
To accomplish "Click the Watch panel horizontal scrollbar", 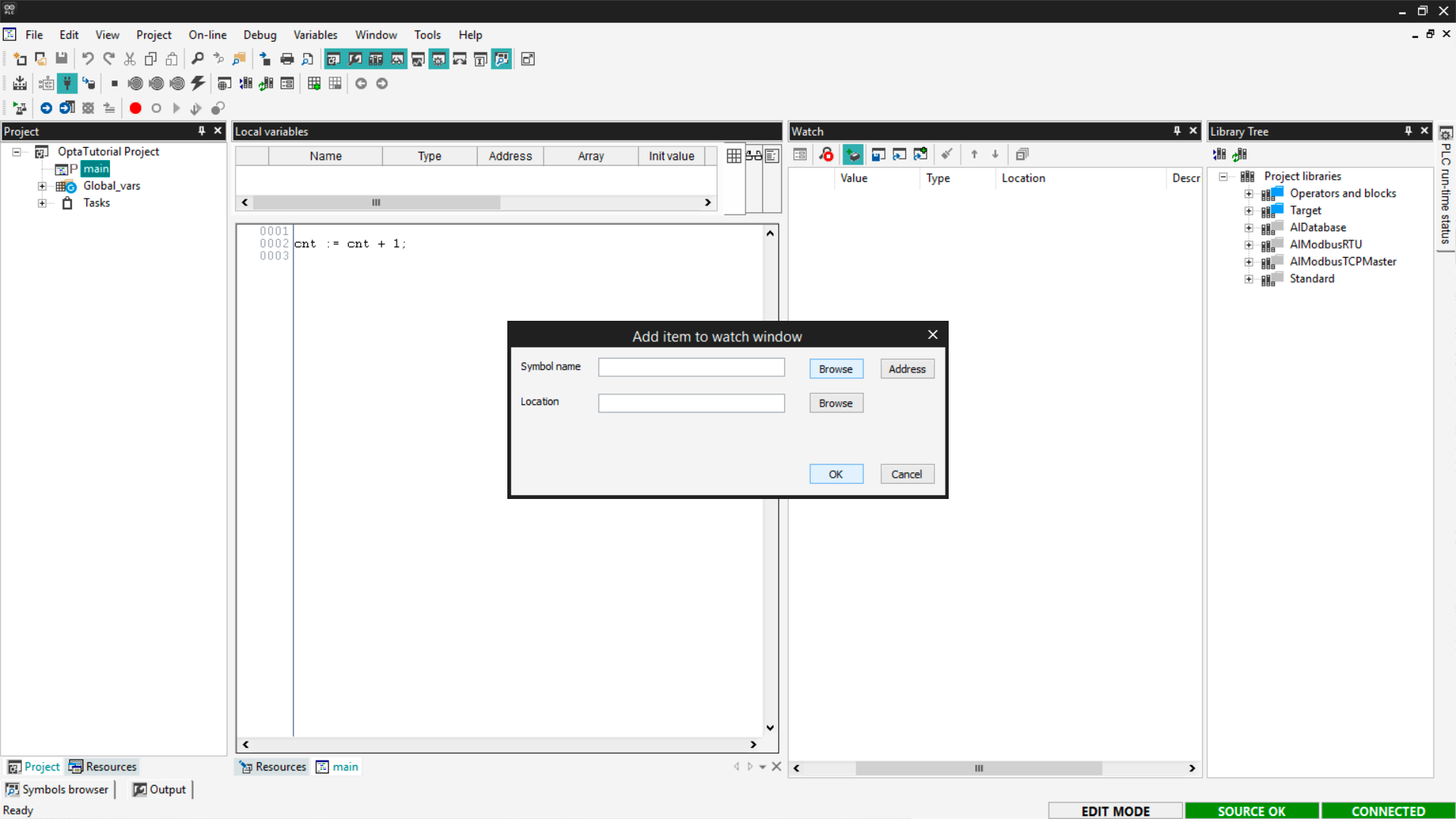I will pos(978,768).
